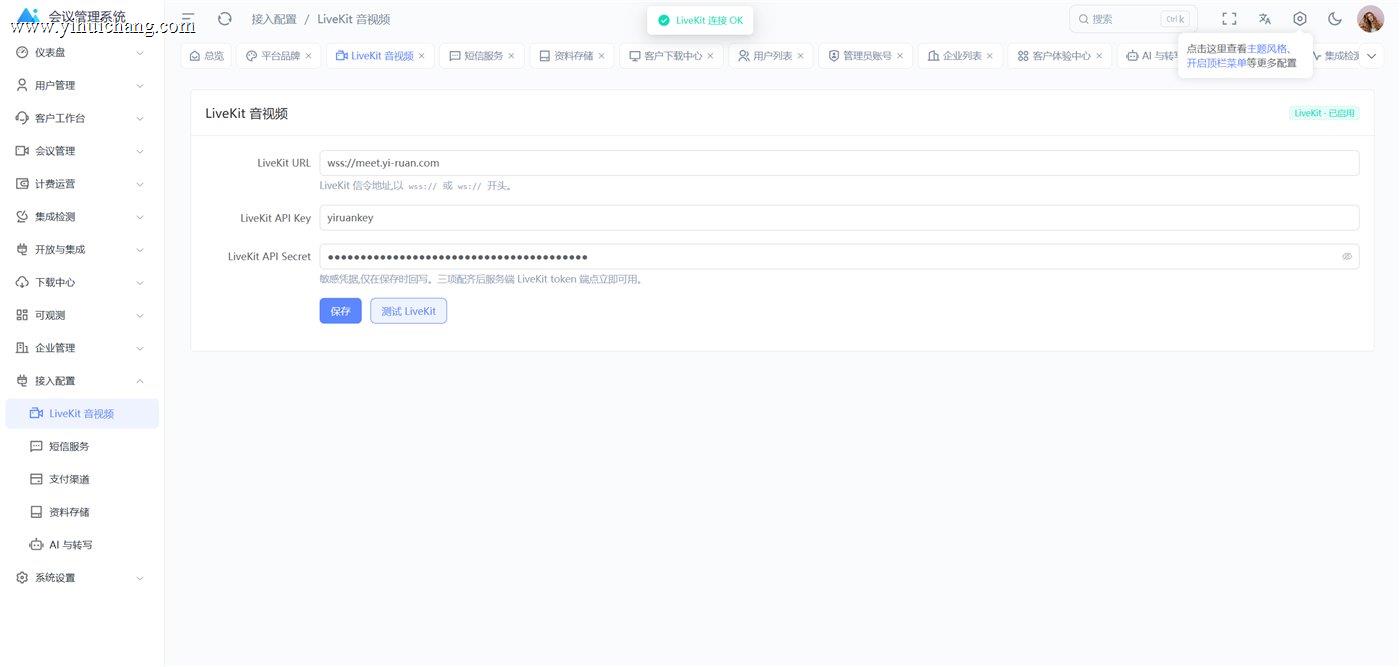Close the 短信服务 tab
Screen dimensions: 1400x667
point(511,56)
